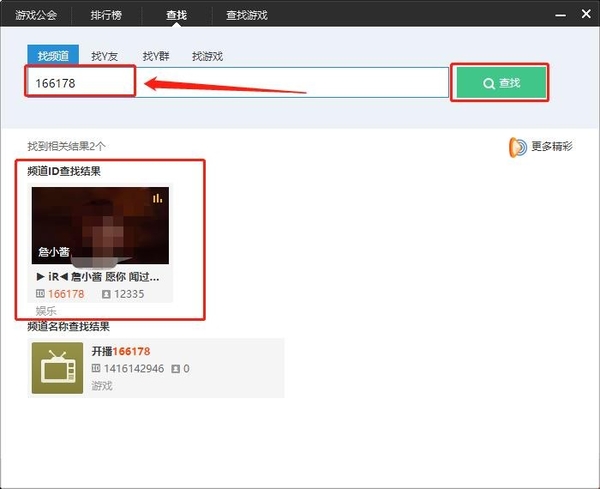
Task: Click the ID icon beside 1416142946
Action: (x=96, y=368)
